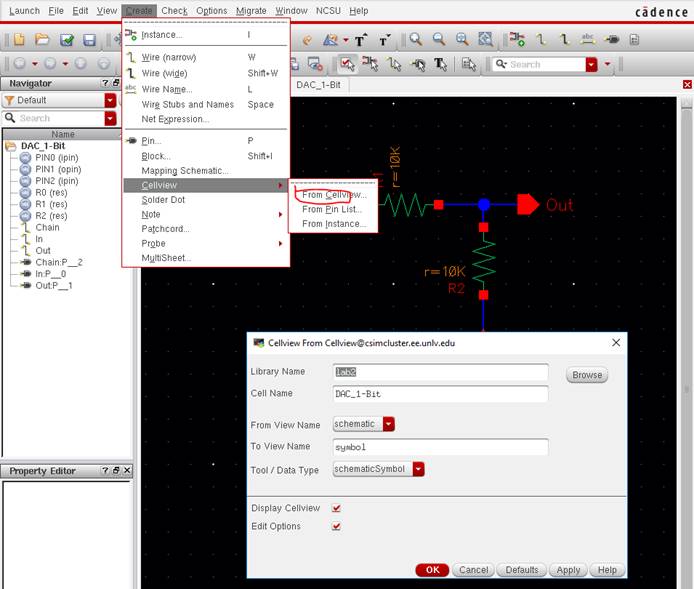
Task: Click the create pin toolbar icon
Action: [612, 40]
